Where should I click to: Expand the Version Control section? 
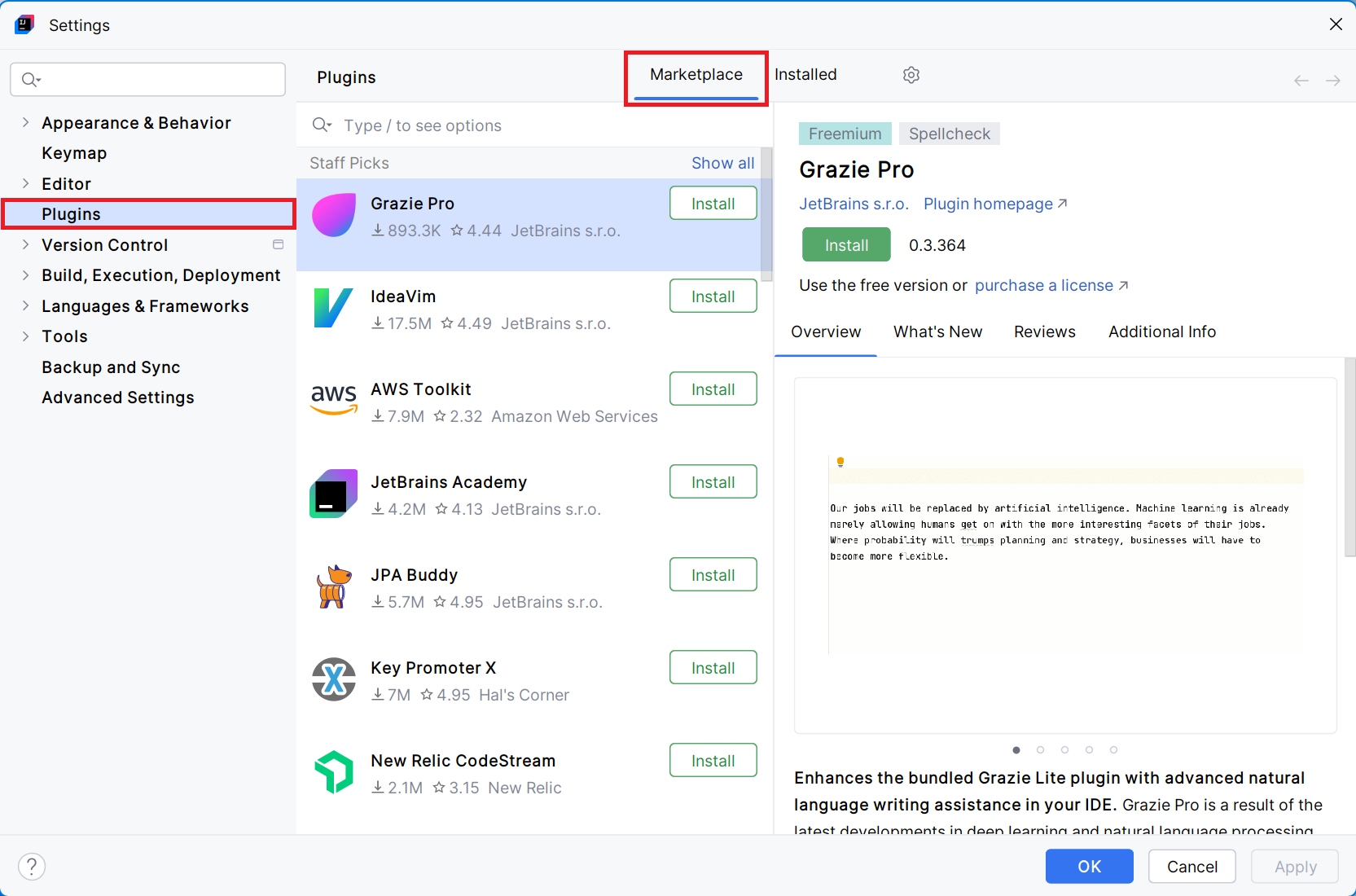tap(25, 244)
